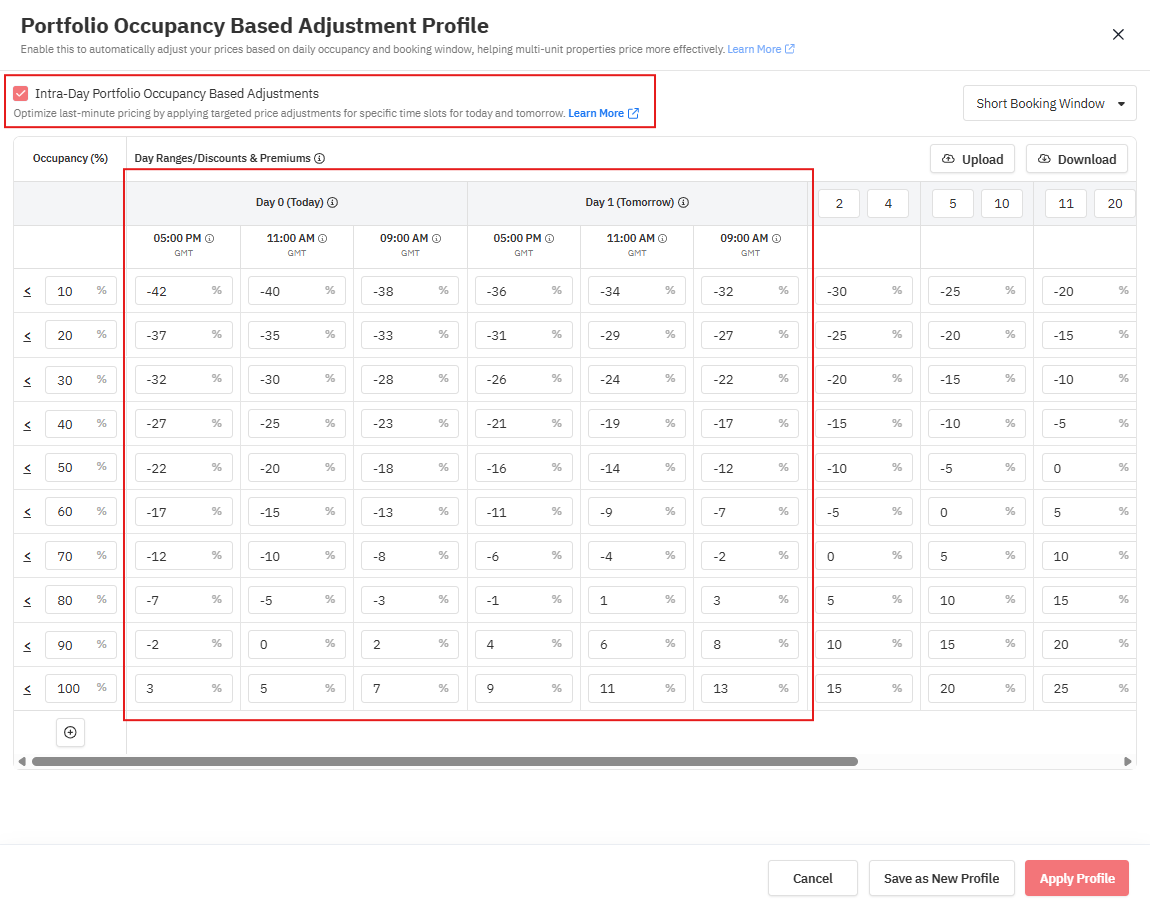Viewport: 1150px width, 908px height.
Task: Click Save as New Profile
Action: pyautogui.click(x=941, y=878)
